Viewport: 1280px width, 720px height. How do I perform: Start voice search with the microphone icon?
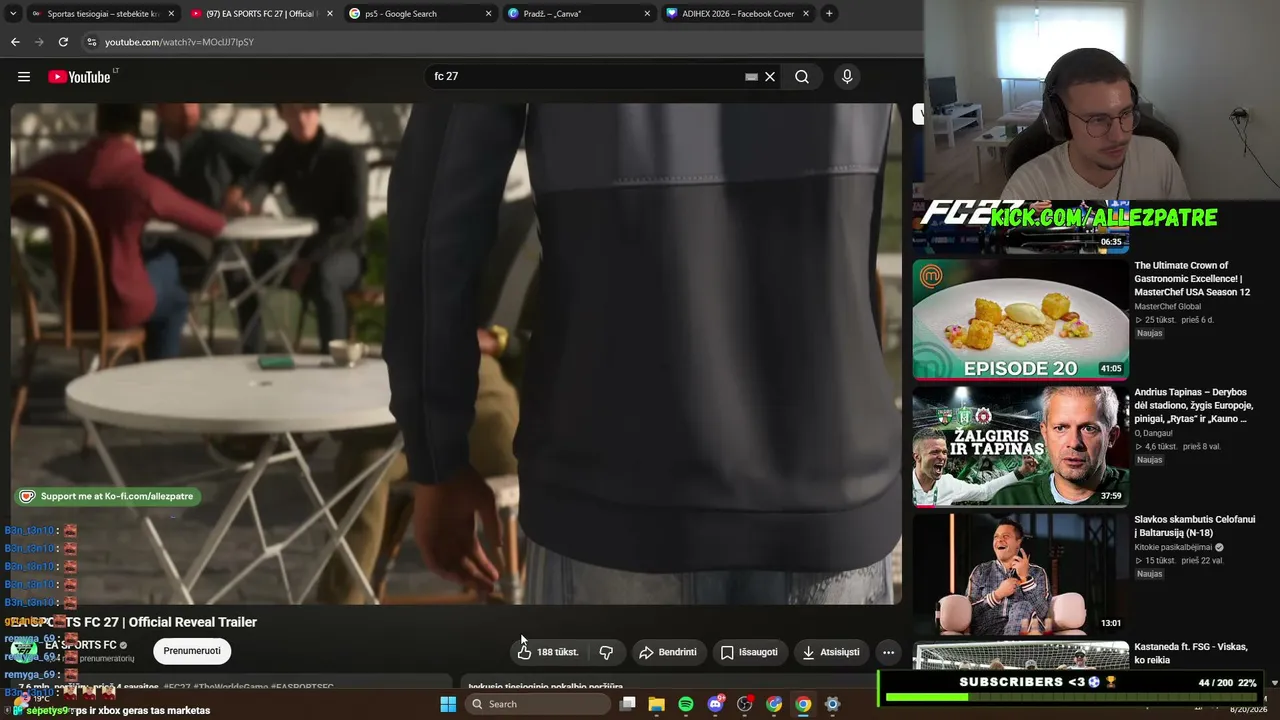pos(847,77)
